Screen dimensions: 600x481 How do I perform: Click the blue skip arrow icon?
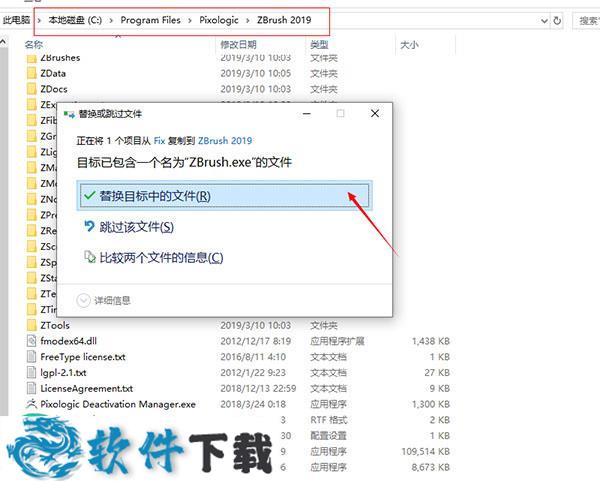89,226
